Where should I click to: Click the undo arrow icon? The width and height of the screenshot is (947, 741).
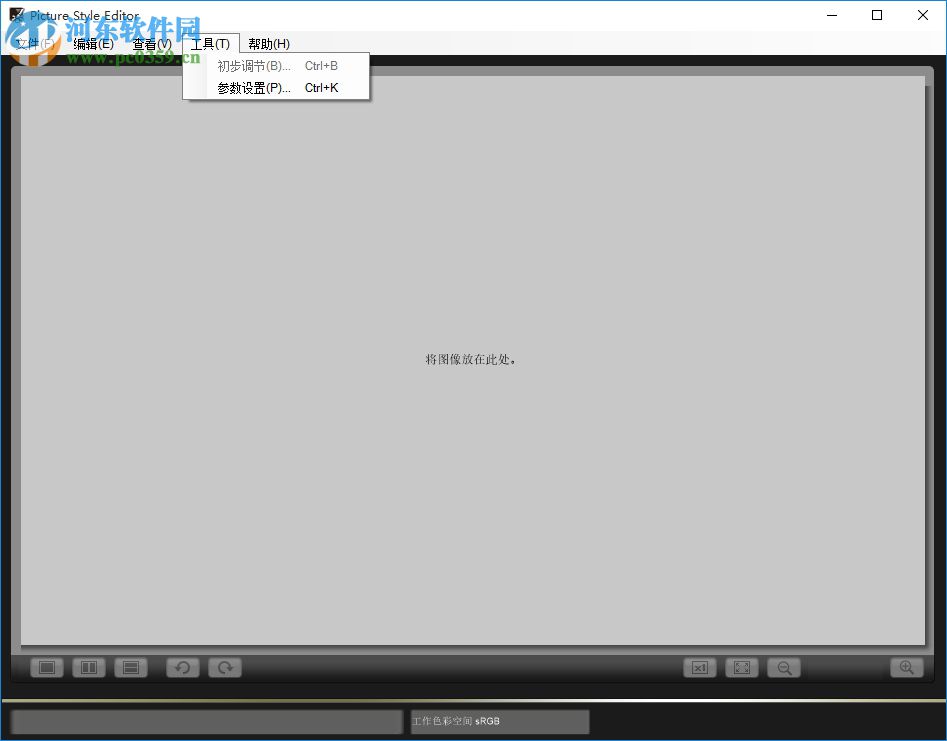[182, 667]
